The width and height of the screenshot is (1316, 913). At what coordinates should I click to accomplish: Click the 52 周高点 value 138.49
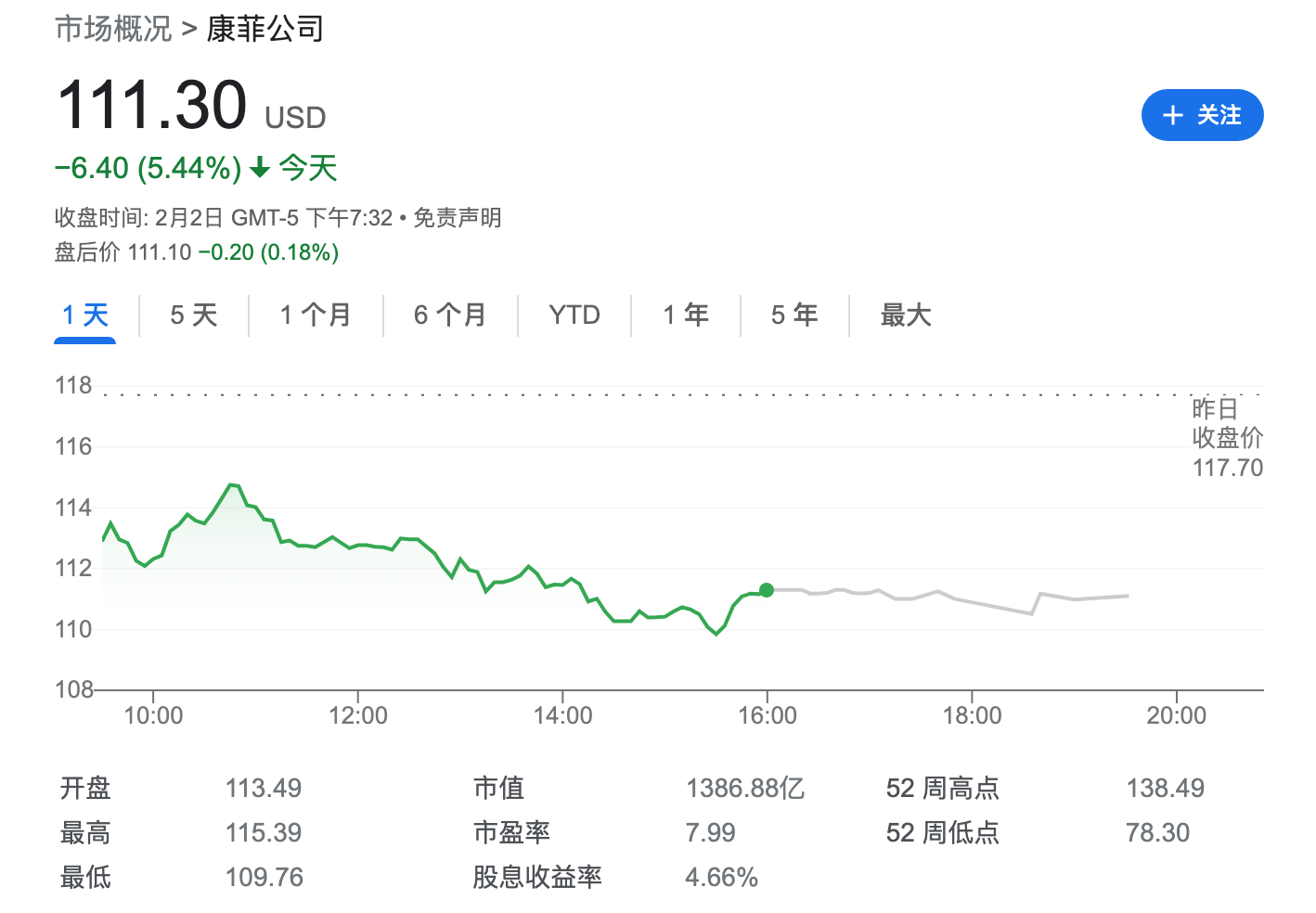1165,789
